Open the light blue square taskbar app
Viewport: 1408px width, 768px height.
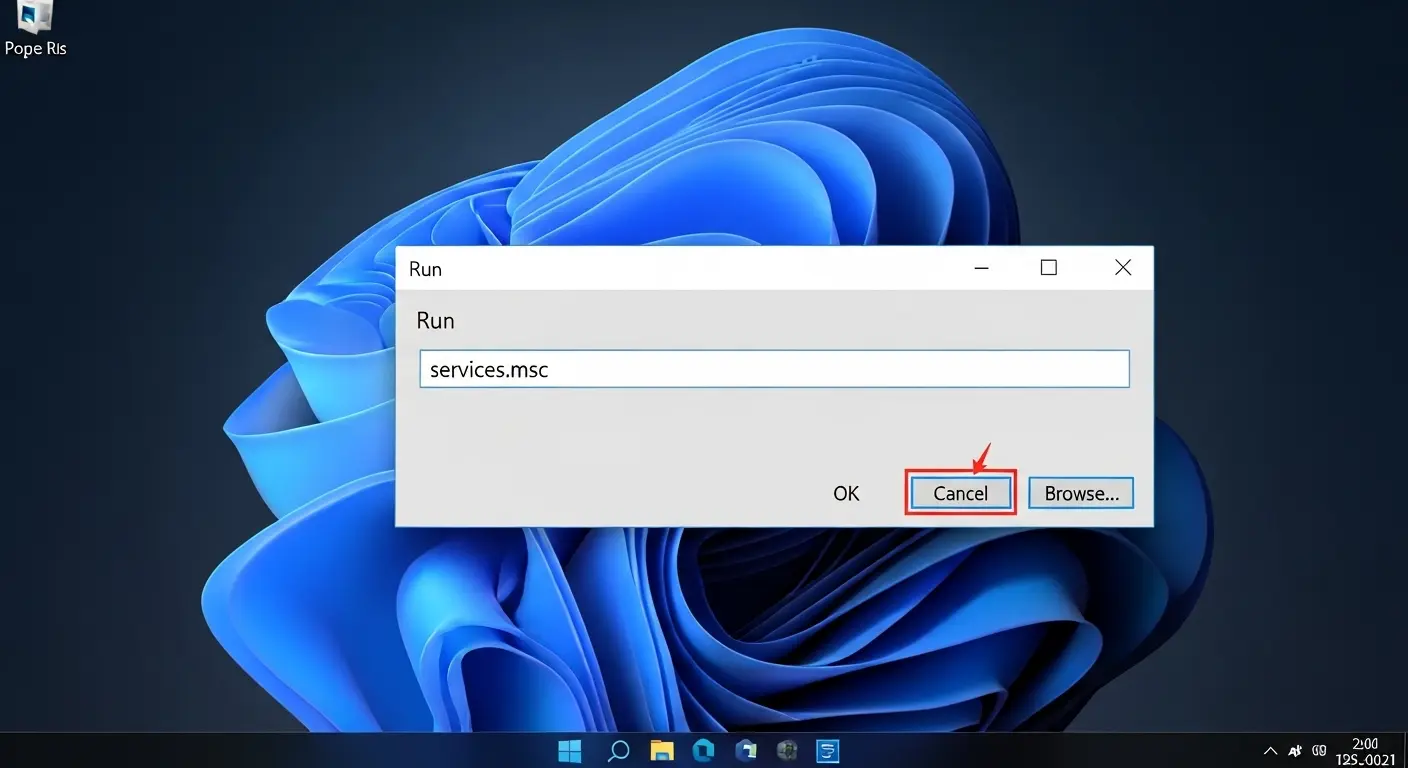click(x=827, y=750)
